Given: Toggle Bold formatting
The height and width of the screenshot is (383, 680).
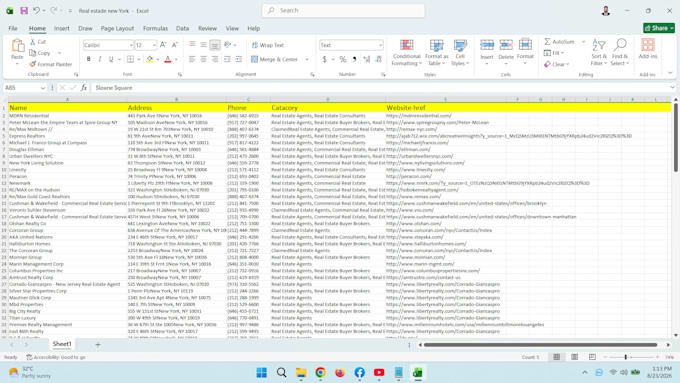Looking at the screenshot, I should [x=88, y=59].
